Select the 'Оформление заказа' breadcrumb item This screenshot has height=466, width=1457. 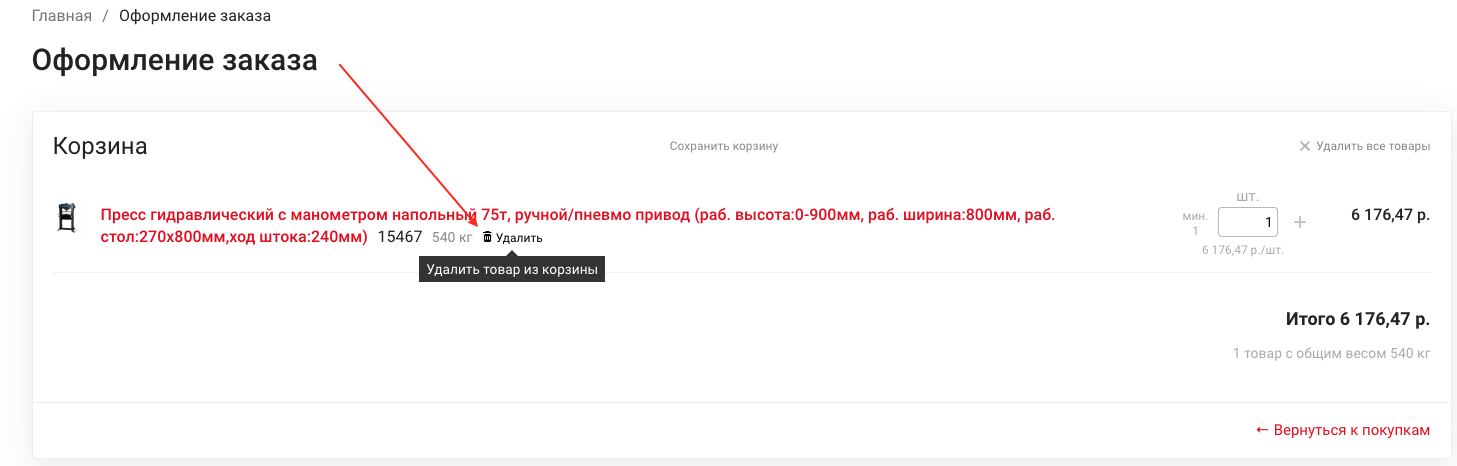(194, 16)
